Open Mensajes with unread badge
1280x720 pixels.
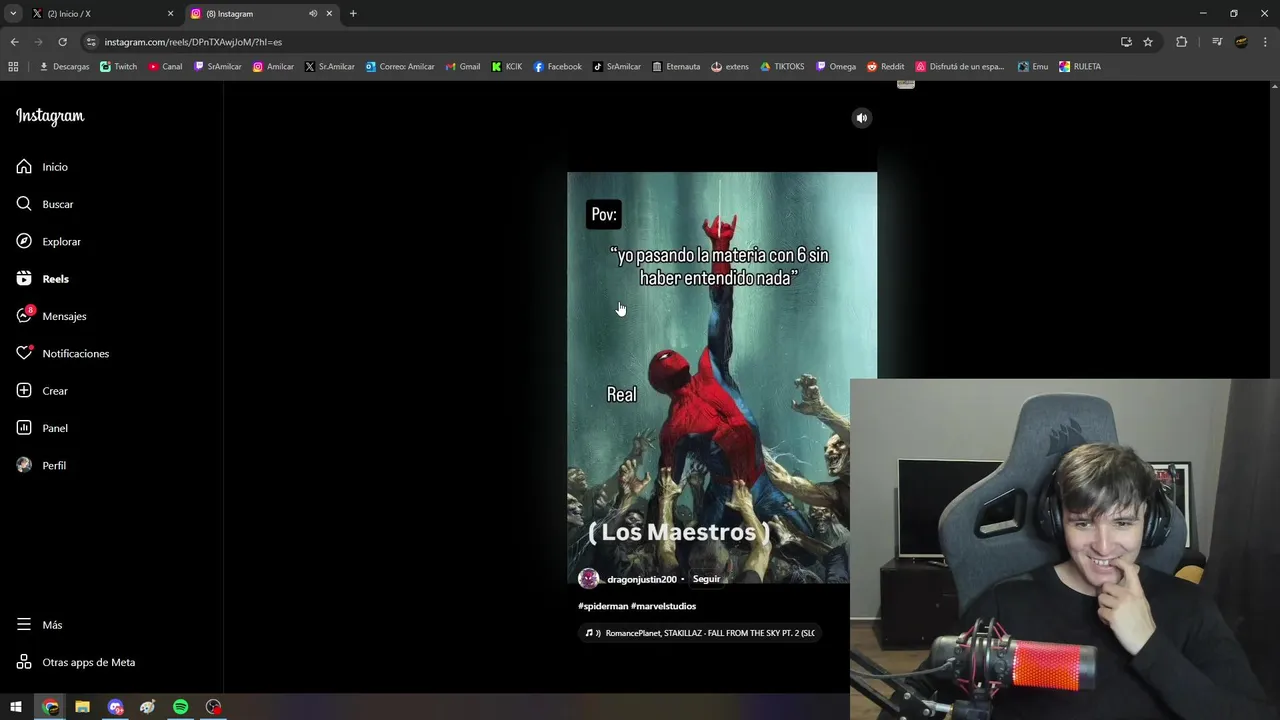click(x=51, y=316)
